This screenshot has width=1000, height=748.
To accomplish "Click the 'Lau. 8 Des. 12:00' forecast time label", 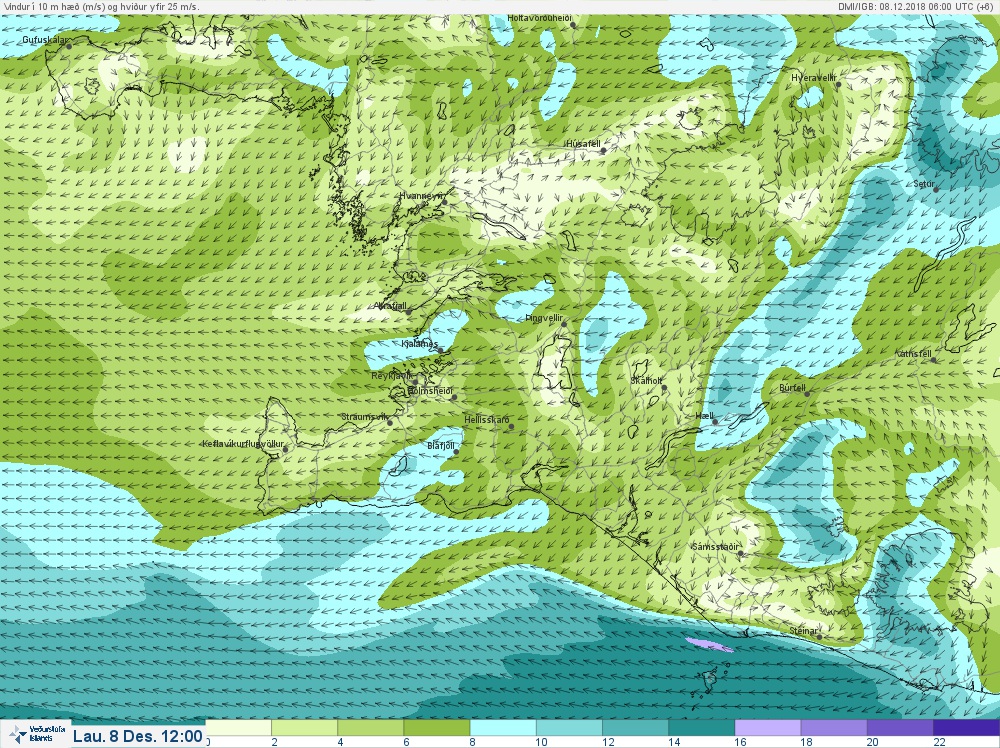I will point(138,736).
